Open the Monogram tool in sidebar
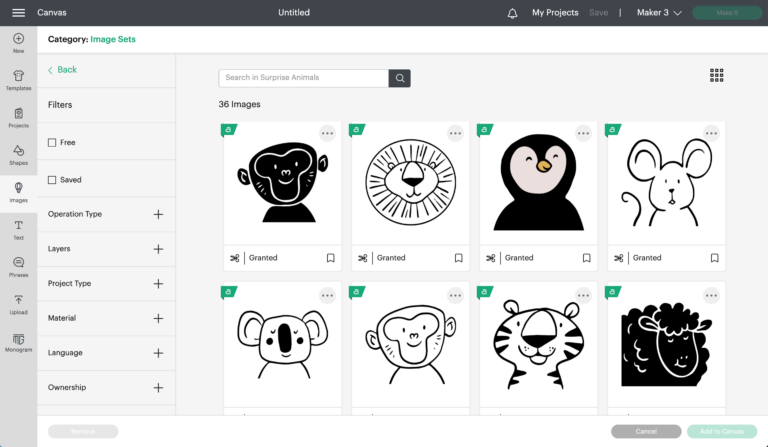Viewport: 768px width, 447px height. pos(18,342)
